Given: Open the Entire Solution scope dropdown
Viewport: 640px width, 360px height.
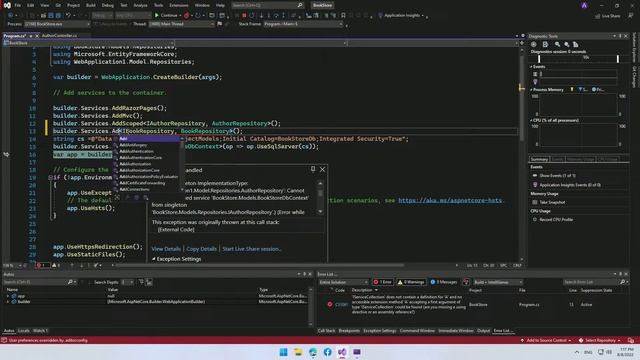Looking at the screenshot, I should click(x=343, y=282).
